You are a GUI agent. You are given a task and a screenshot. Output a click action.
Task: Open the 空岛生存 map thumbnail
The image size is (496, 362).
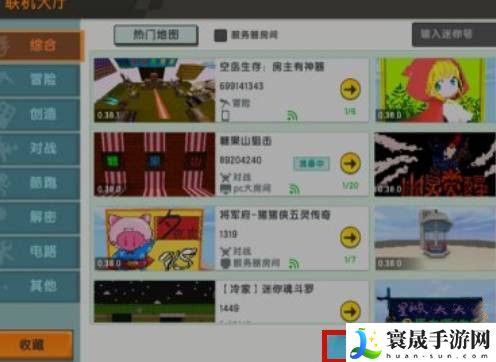click(155, 90)
